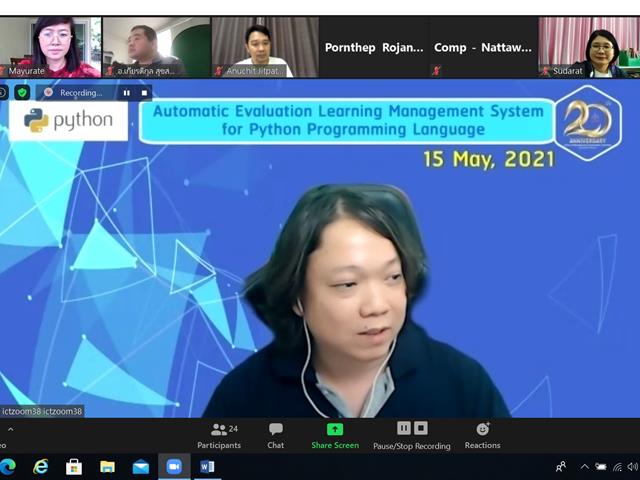Open the Chat panel
This screenshot has height=480, width=640.
click(276, 436)
